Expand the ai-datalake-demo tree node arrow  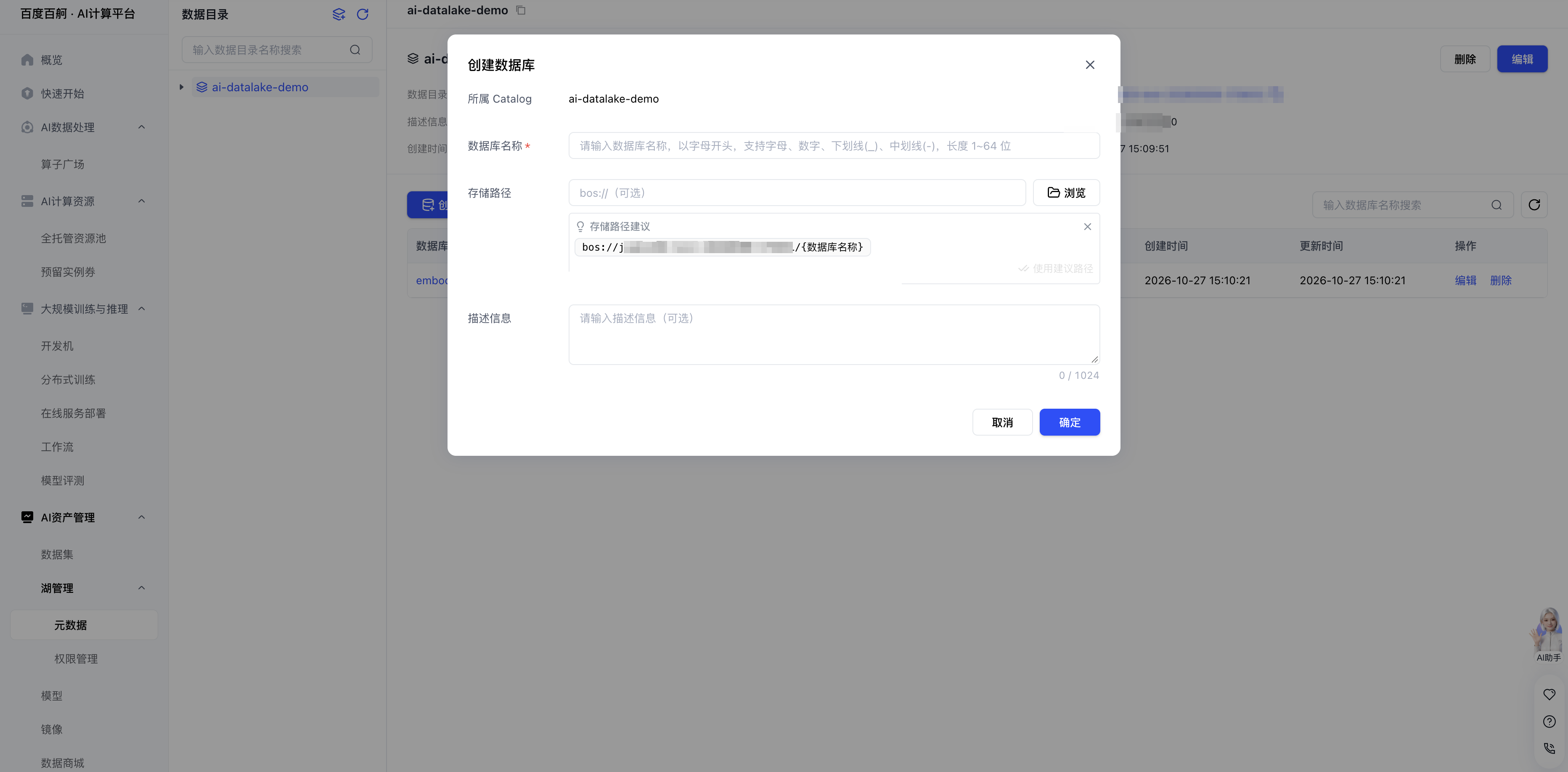pyautogui.click(x=181, y=87)
